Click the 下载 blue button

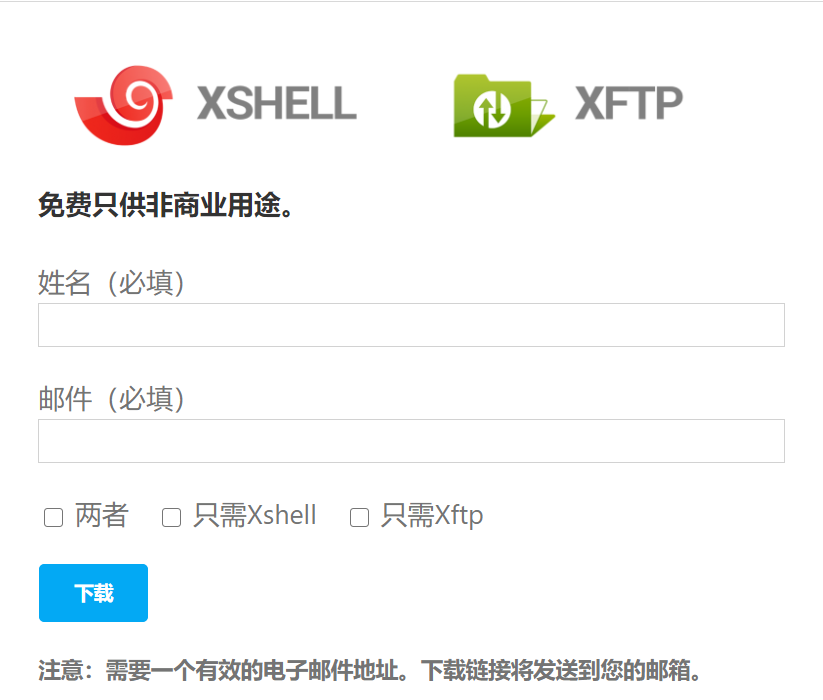click(x=93, y=593)
